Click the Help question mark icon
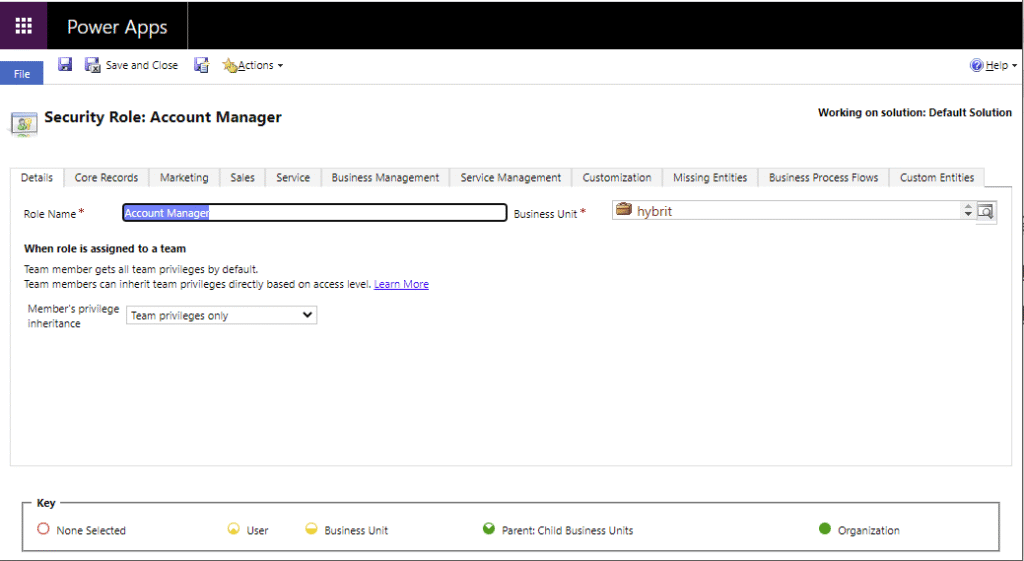Image resolution: width=1024 pixels, height=561 pixels. (x=976, y=65)
